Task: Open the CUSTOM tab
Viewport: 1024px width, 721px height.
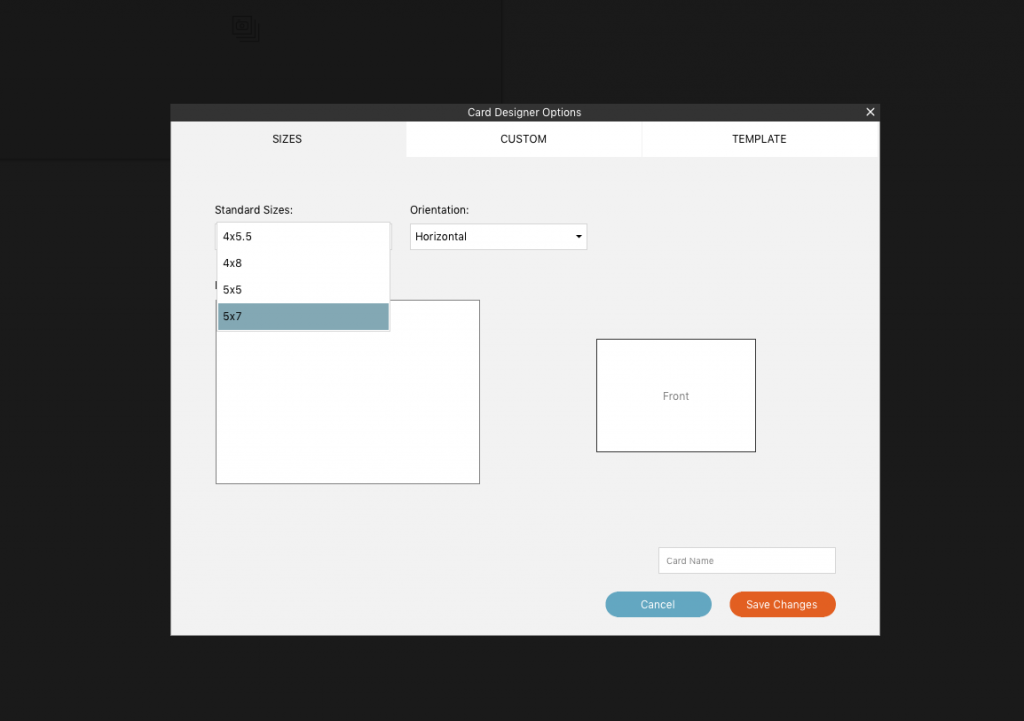Action: pyautogui.click(x=524, y=139)
